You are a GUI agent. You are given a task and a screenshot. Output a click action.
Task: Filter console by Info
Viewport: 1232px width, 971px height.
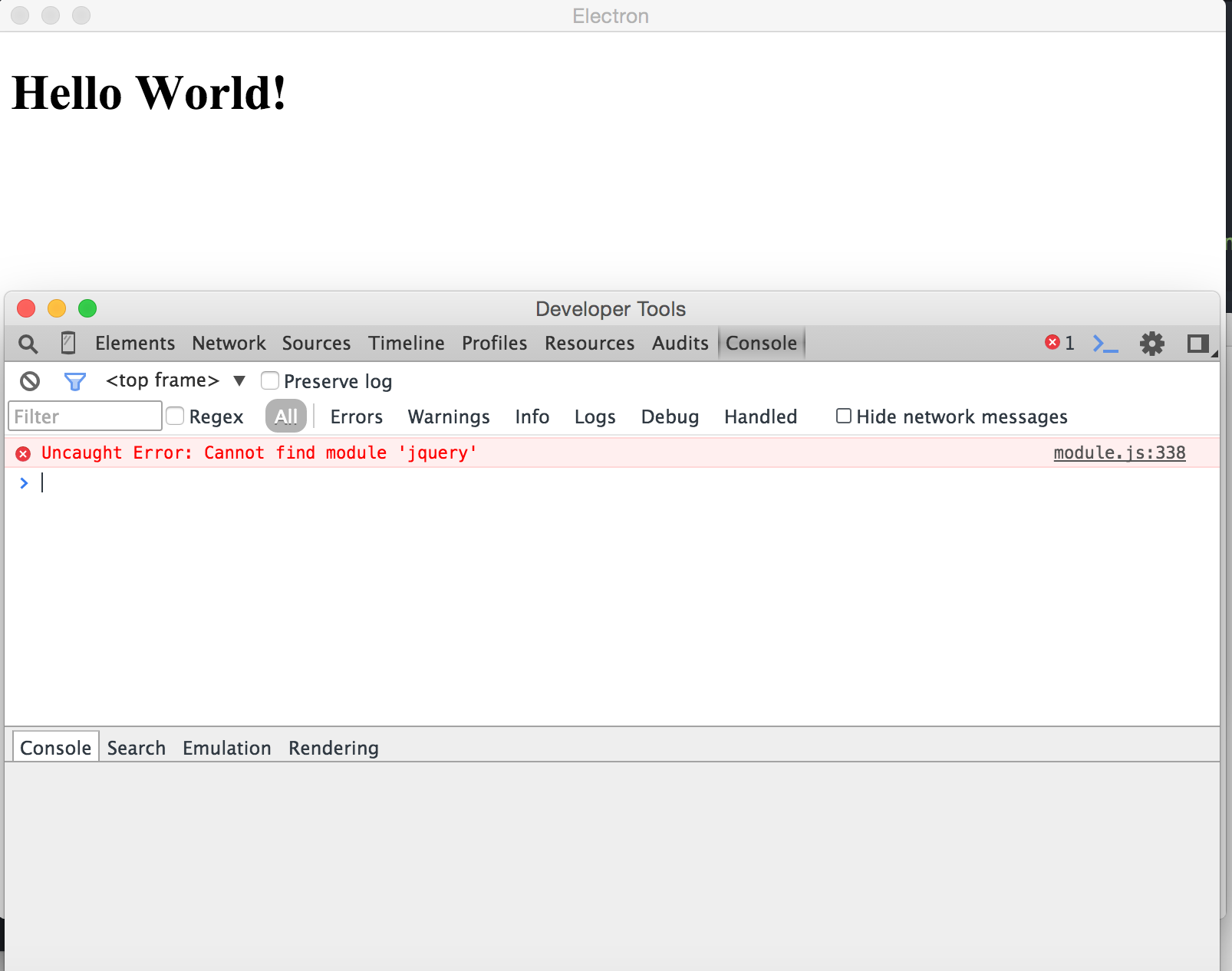click(532, 416)
